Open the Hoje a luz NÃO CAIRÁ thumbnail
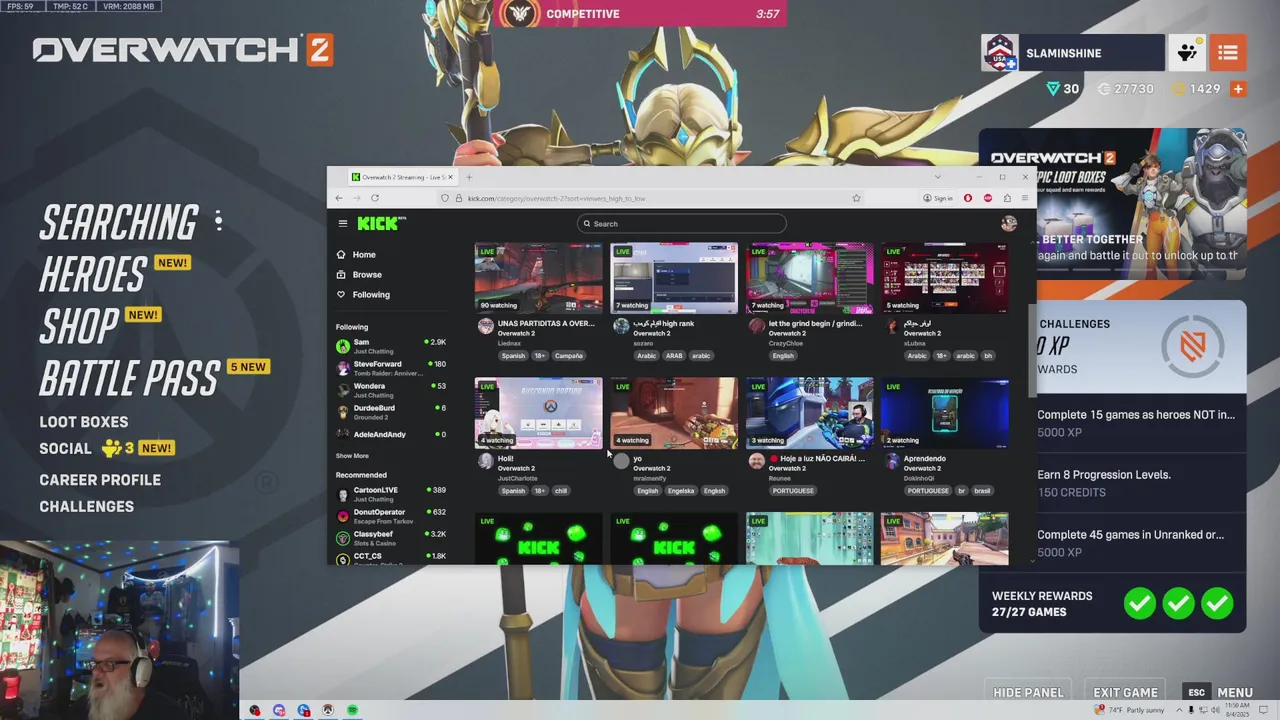The width and height of the screenshot is (1280, 720). point(809,412)
